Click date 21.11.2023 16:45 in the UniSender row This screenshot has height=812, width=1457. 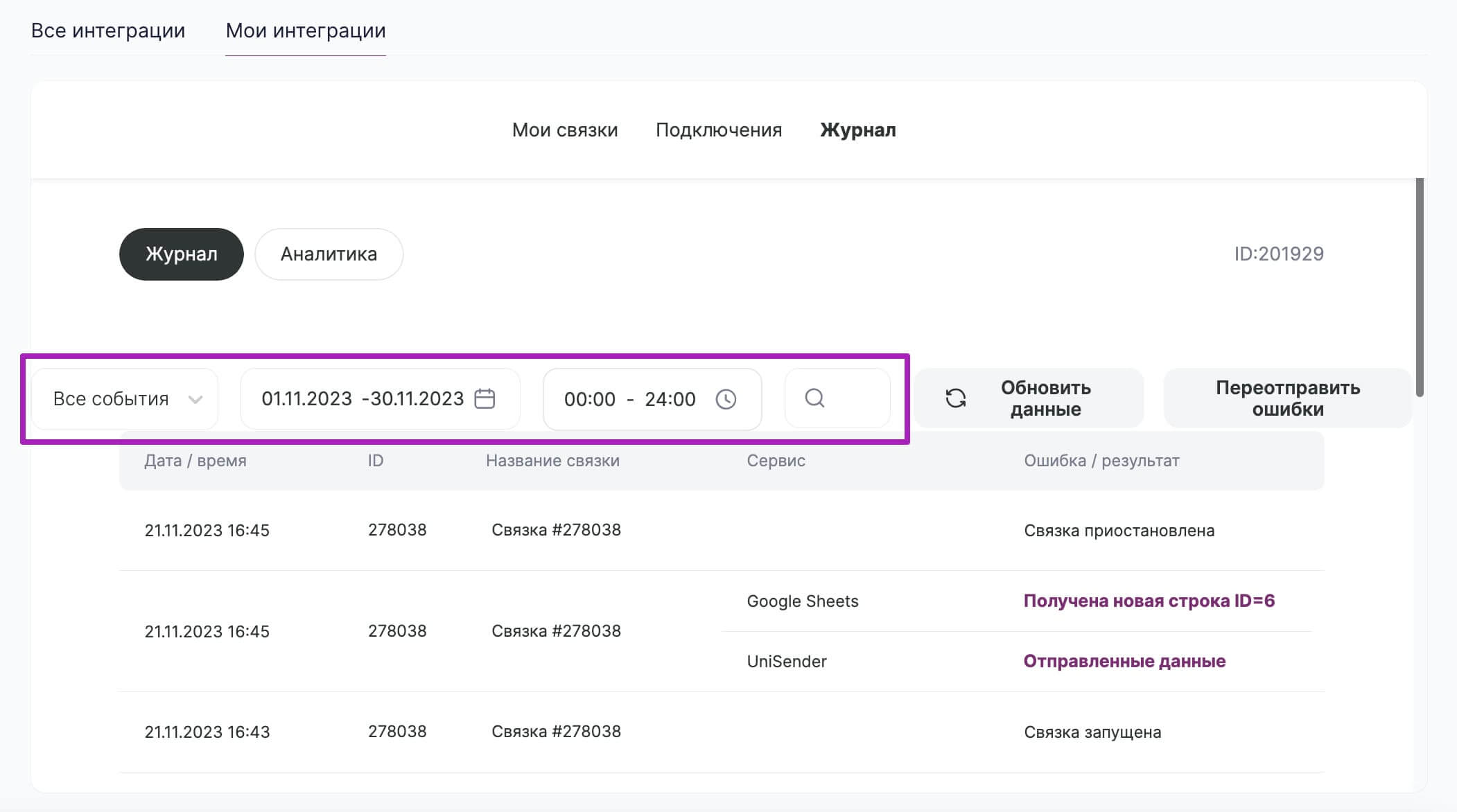(207, 631)
